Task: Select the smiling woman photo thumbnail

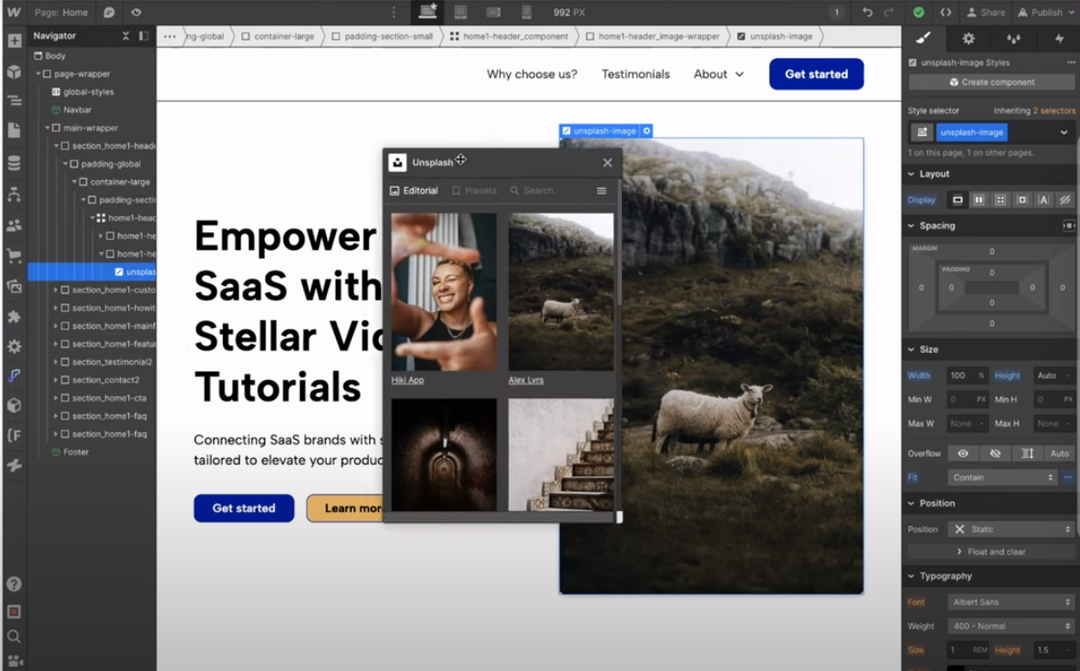Action: click(444, 292)
